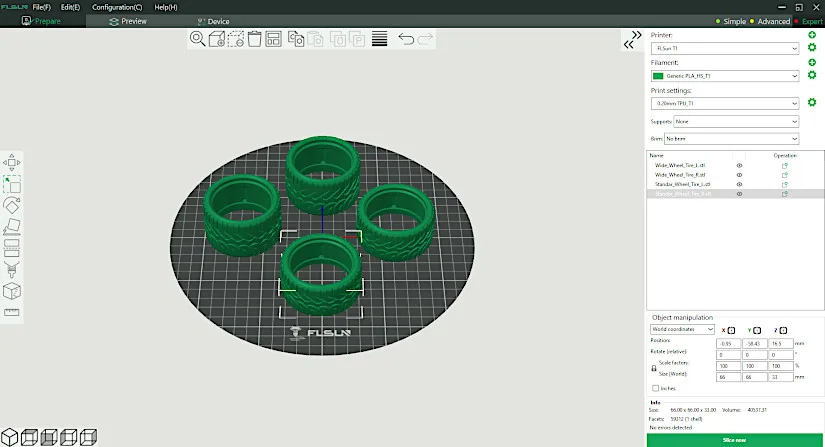Select the Place on face tool
The image size is (825, 447).
point(12,227)
